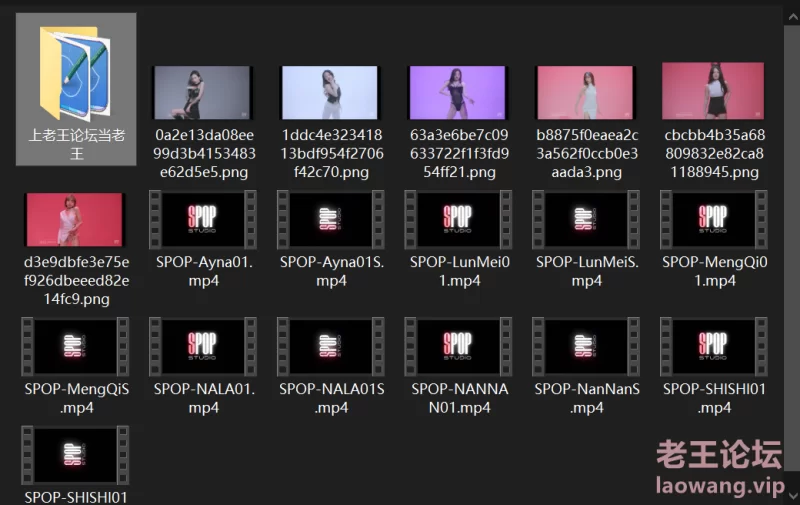Click the file name d3e9dbfe3e75ef926dbeeed82e14fc9.png
Screen dimensions: 800x505
(x=77, y=281)
